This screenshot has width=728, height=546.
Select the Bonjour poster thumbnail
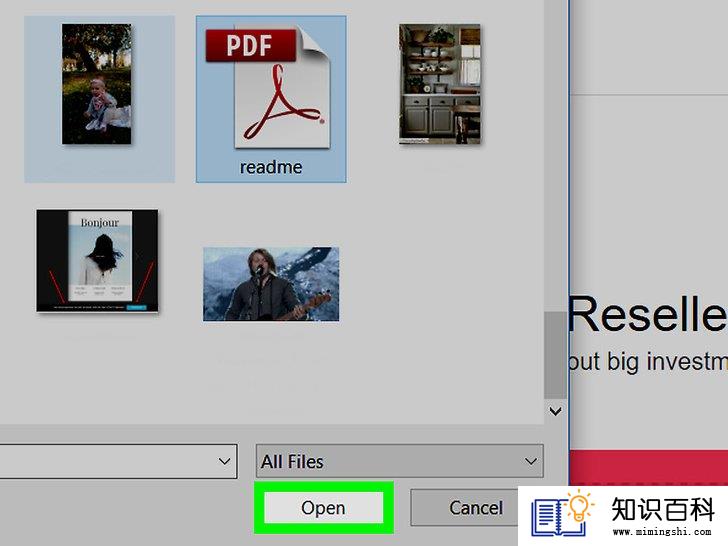(x=97, y=260)
